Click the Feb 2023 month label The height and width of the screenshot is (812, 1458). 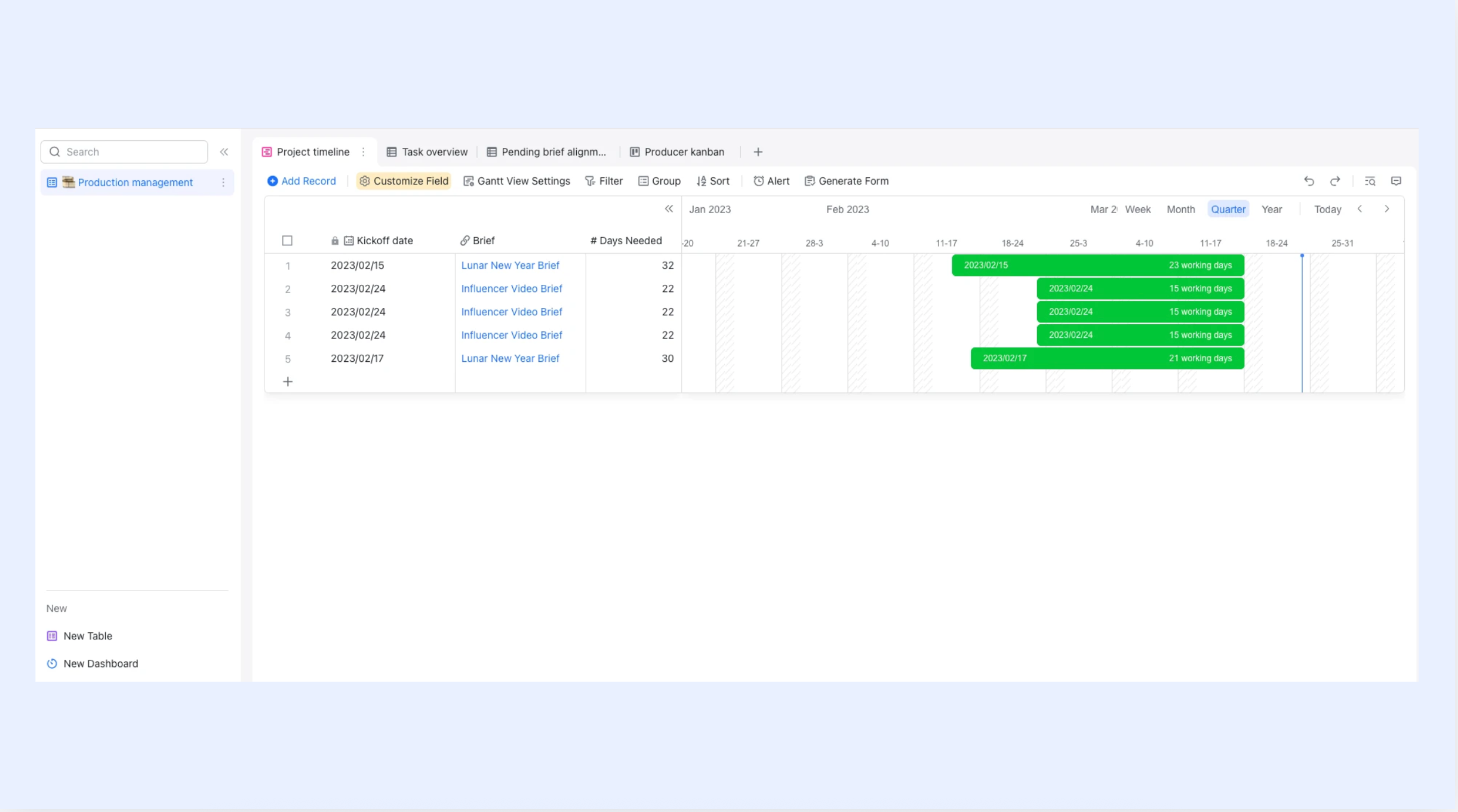click(x=847, y=210)
